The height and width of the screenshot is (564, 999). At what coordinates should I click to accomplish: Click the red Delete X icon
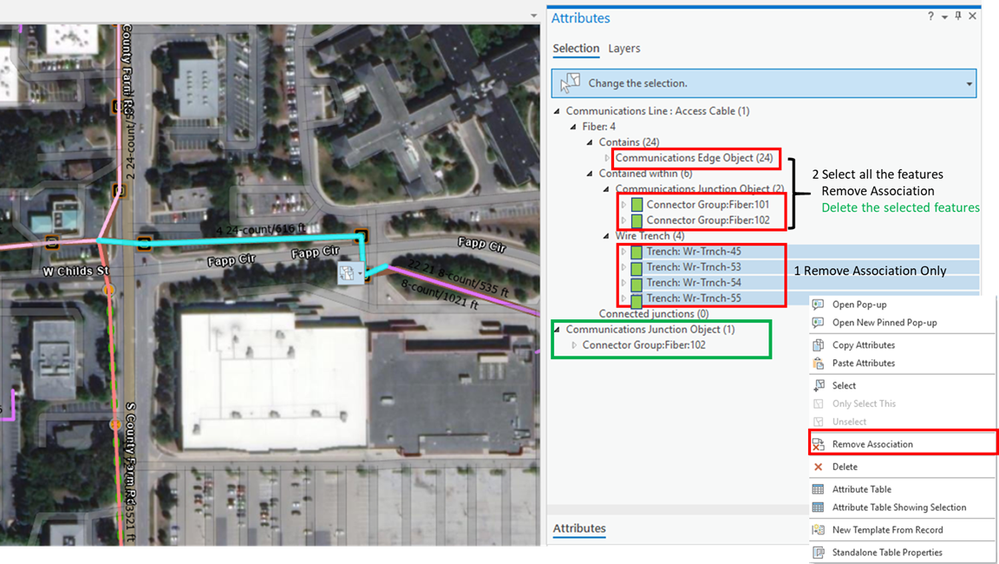[818, 466]
